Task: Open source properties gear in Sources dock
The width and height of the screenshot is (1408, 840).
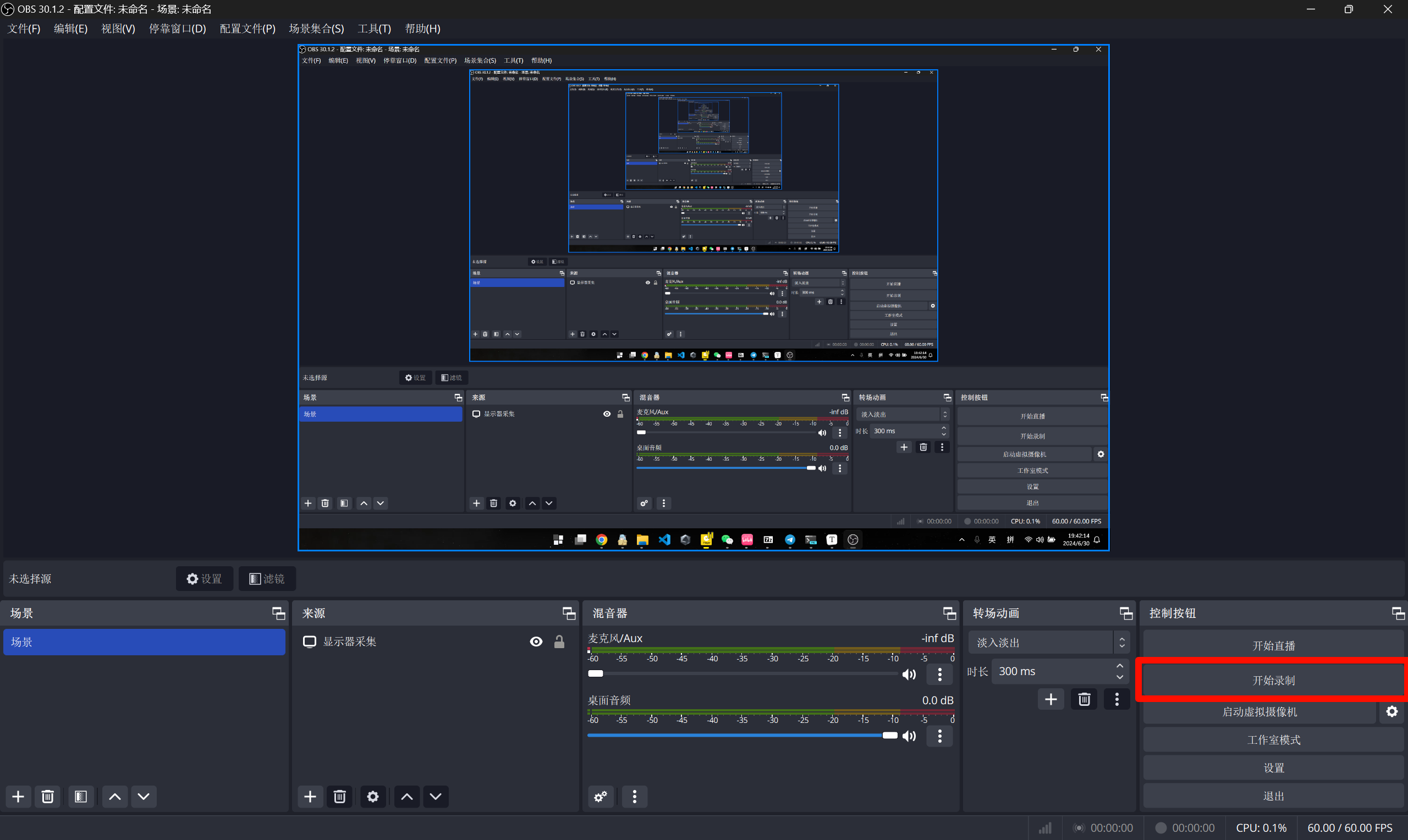Action: pos(372,797)
